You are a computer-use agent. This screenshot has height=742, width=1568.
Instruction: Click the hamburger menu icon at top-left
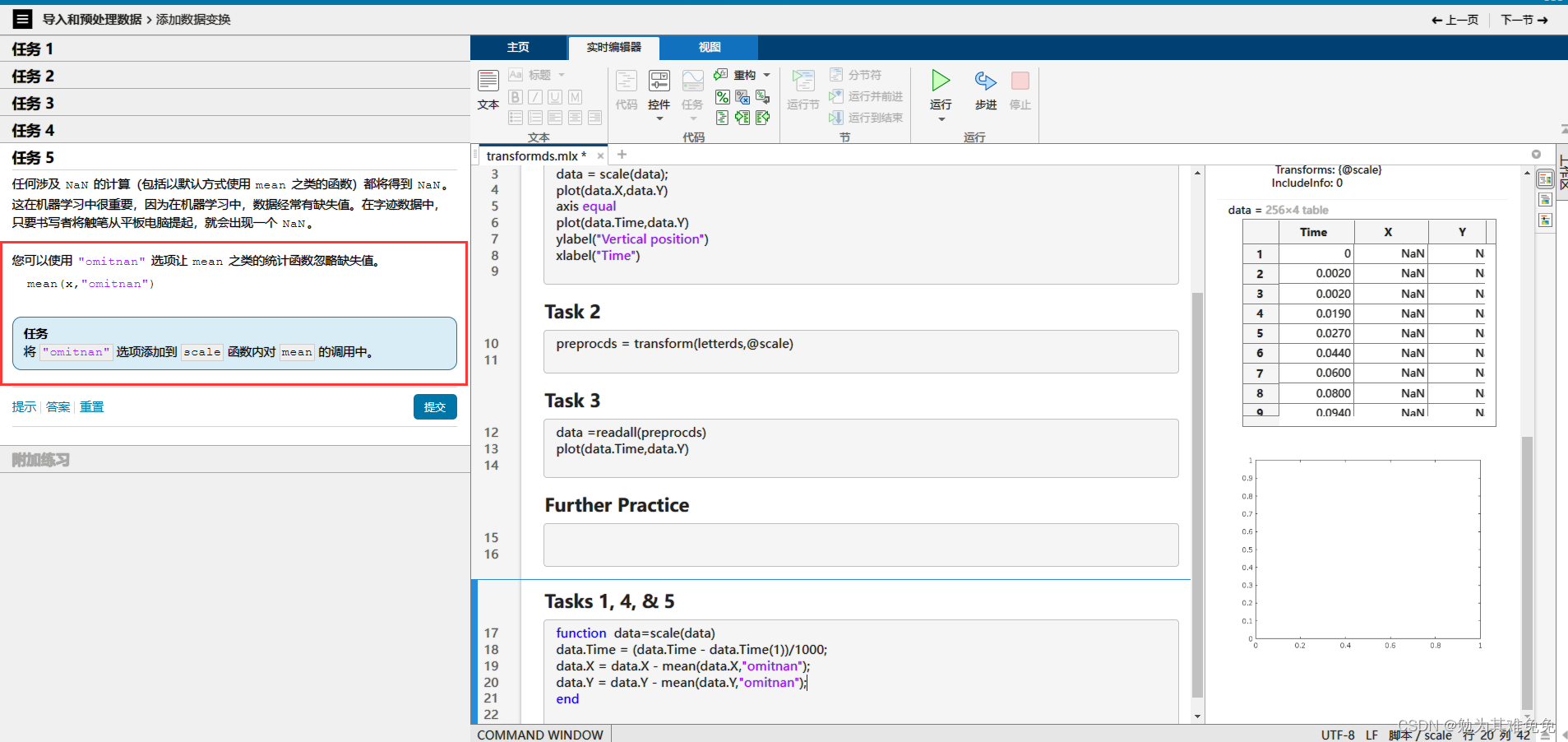pyautogui.click(x=22, y=19)
